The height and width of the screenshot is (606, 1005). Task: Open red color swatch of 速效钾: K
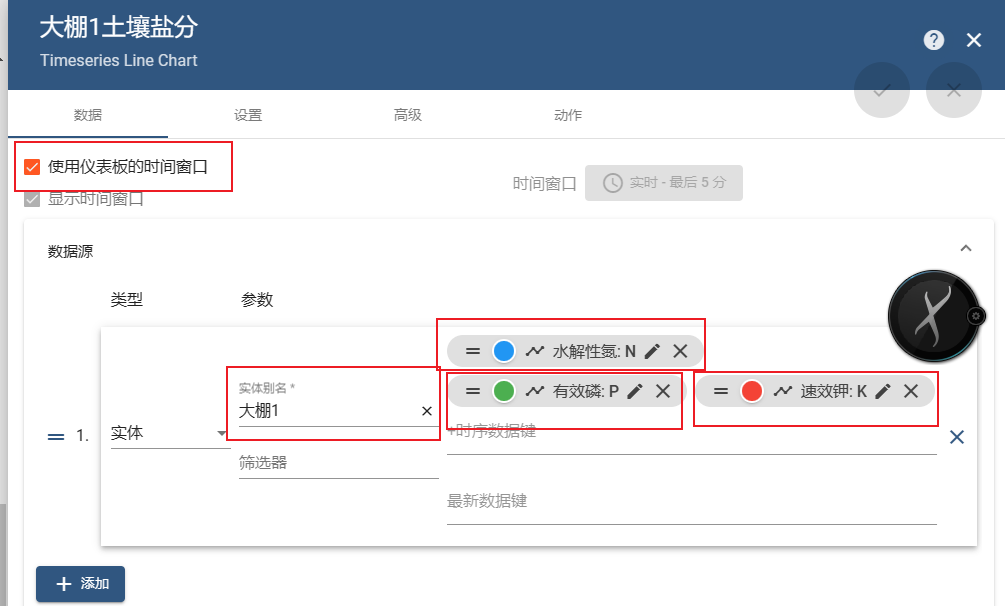tap(752, 391)
